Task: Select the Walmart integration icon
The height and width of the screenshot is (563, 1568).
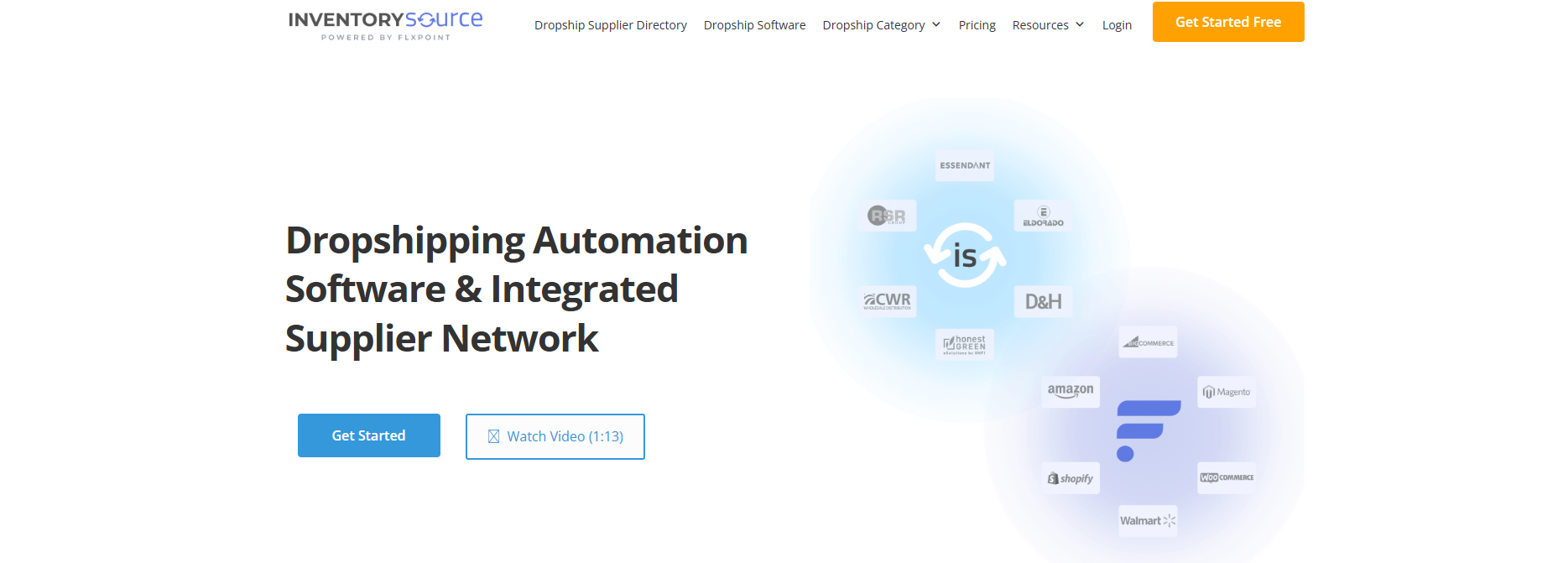Action: pyautogui.click(x=1148, y=521)
